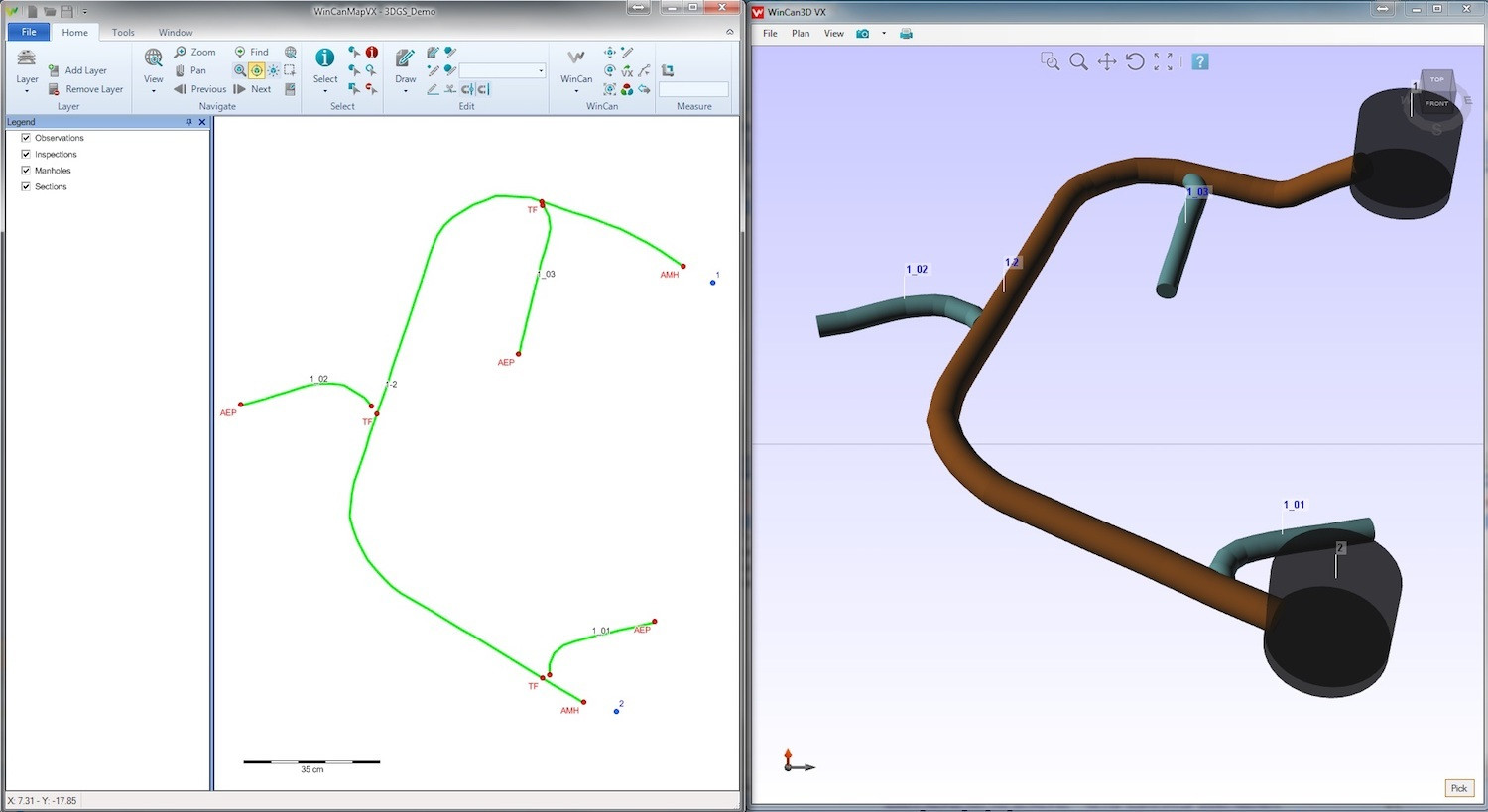
Task: Click the red info icon in Select group
Action: pyautogui.click(x=371, y=52)
